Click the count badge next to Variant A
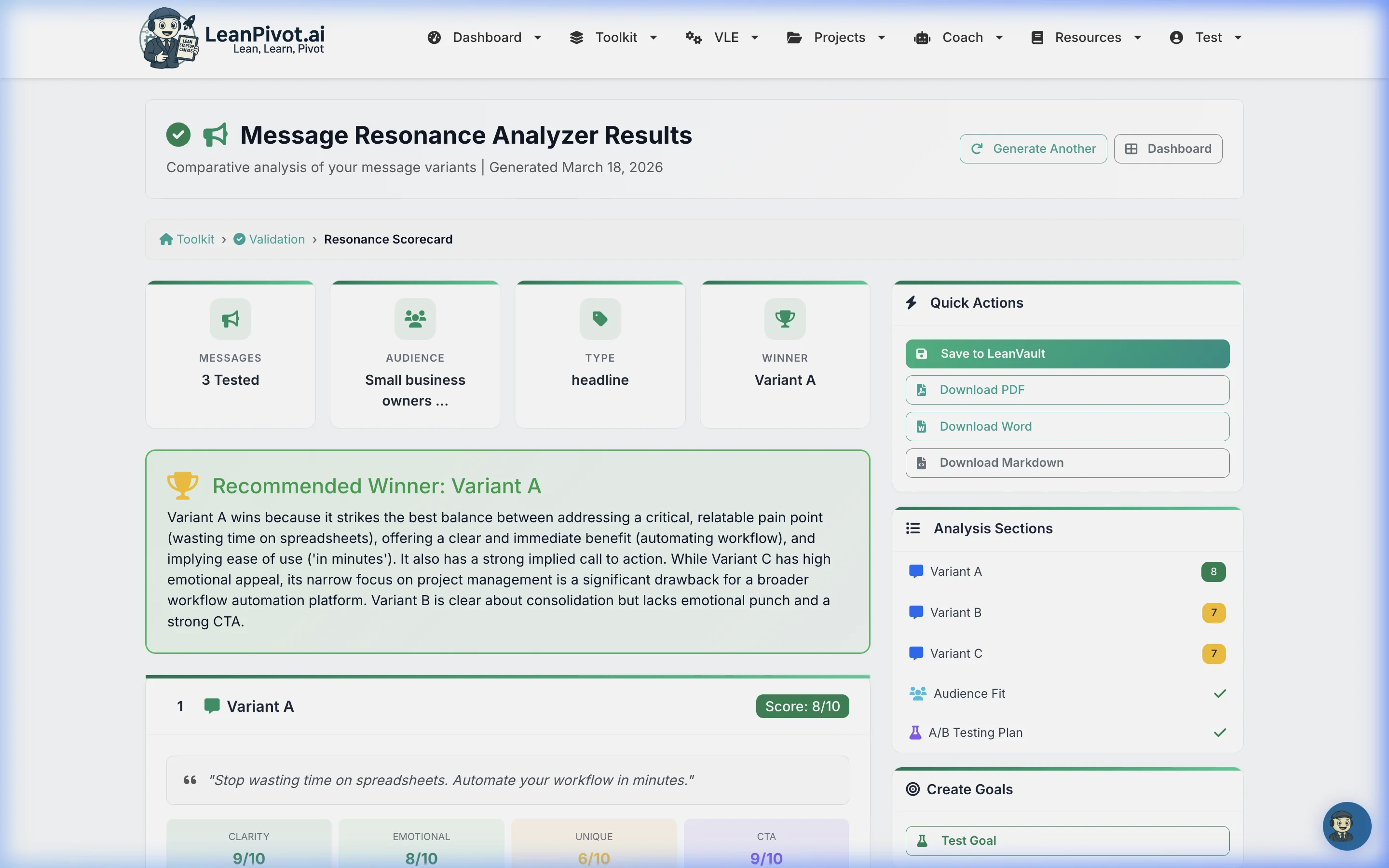Screen dimensions: 1389x868 pyautogui.click(x=1213, y=571)
